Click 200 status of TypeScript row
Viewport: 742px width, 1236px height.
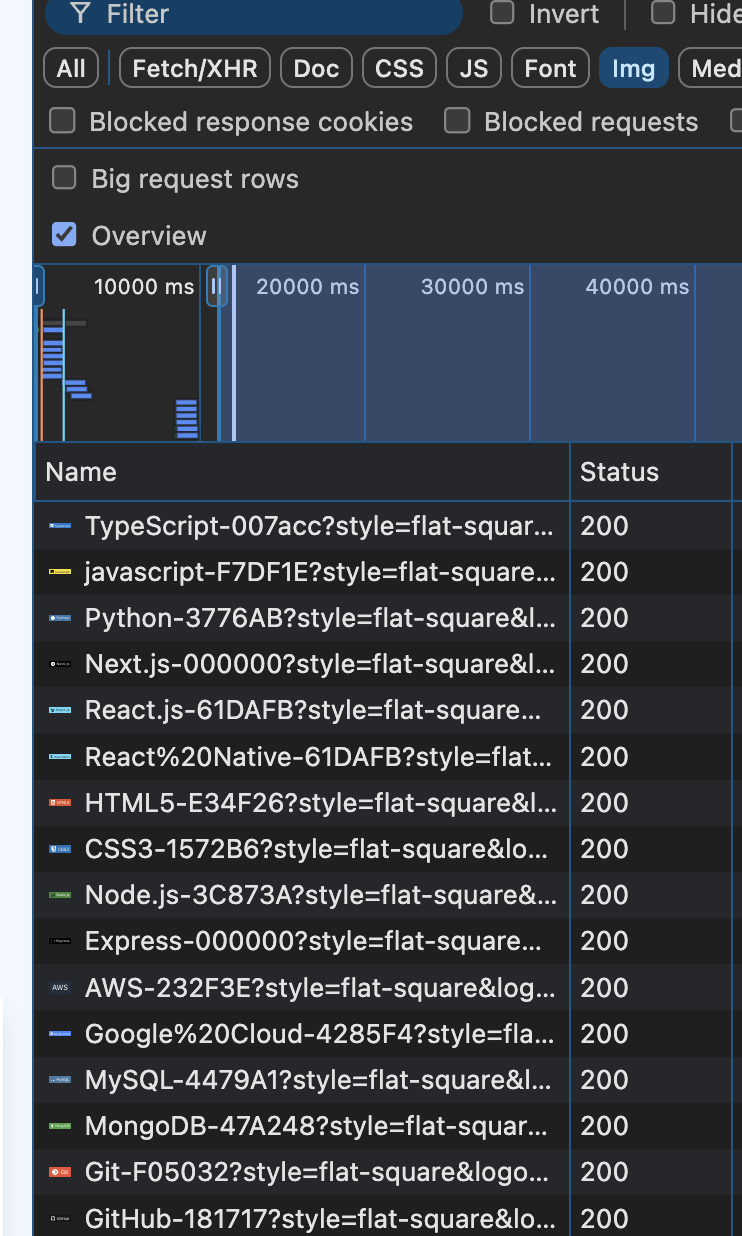point(604,526)
